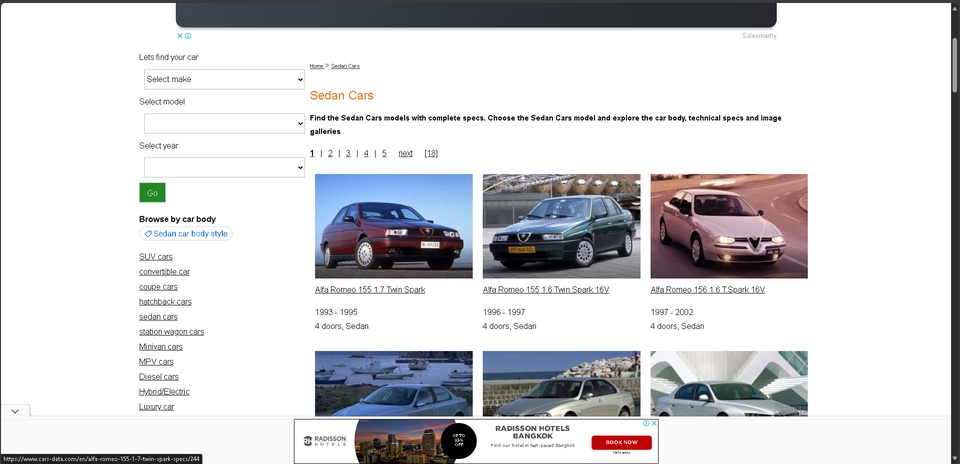Click the Book Now button in Radisson ad
960x464 pixels.
click(x=621, y=442)
